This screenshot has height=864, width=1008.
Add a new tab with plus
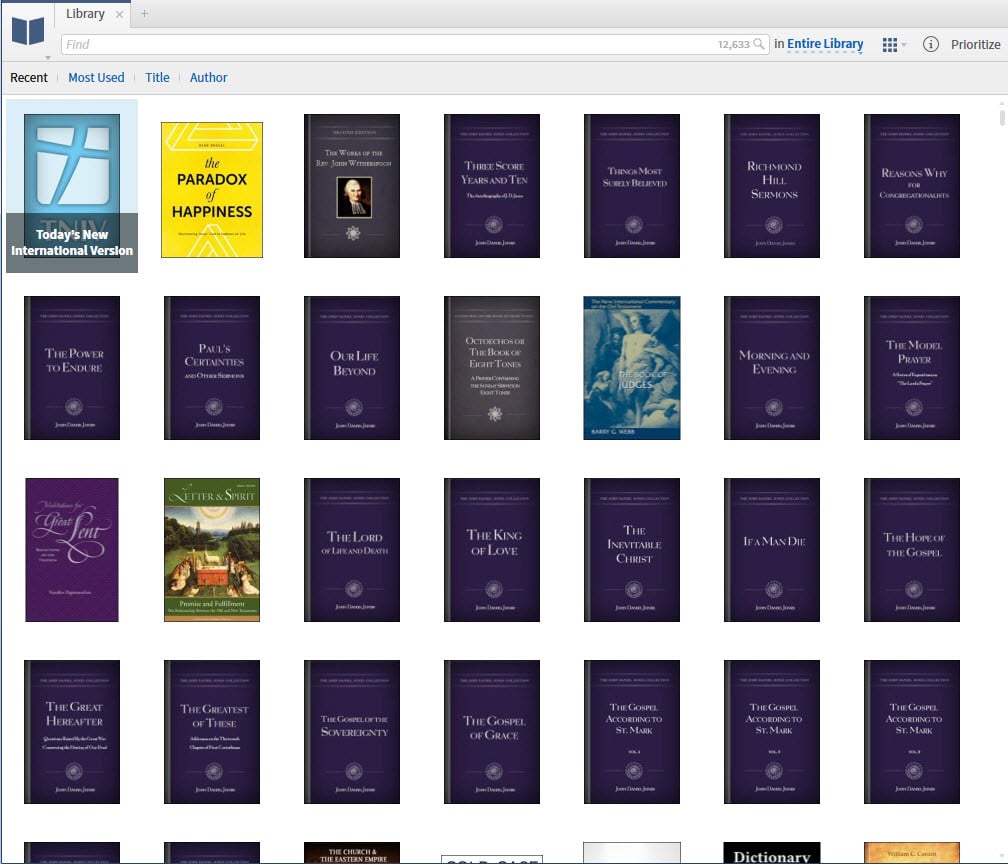pos(145,14)
